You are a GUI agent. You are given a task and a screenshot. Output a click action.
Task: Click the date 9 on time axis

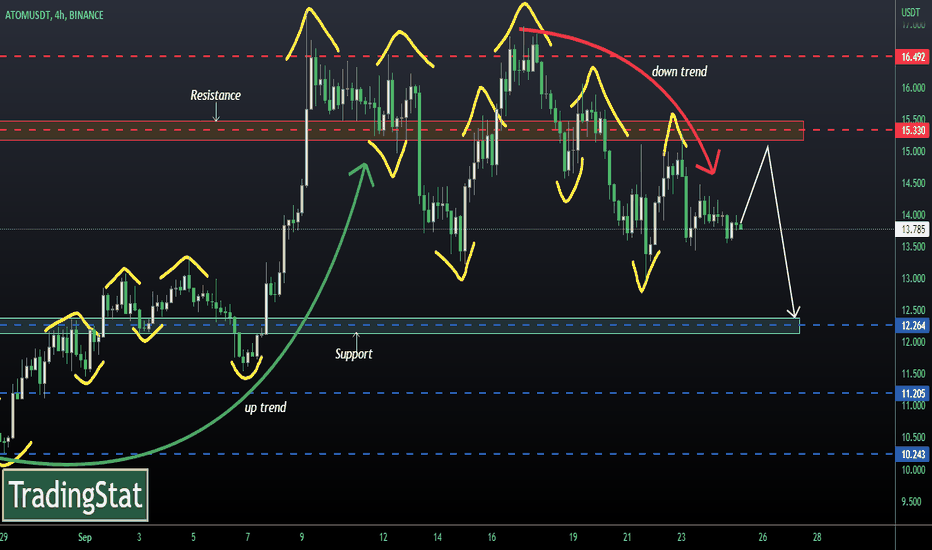pyautogui.click(x=302, y=538)
